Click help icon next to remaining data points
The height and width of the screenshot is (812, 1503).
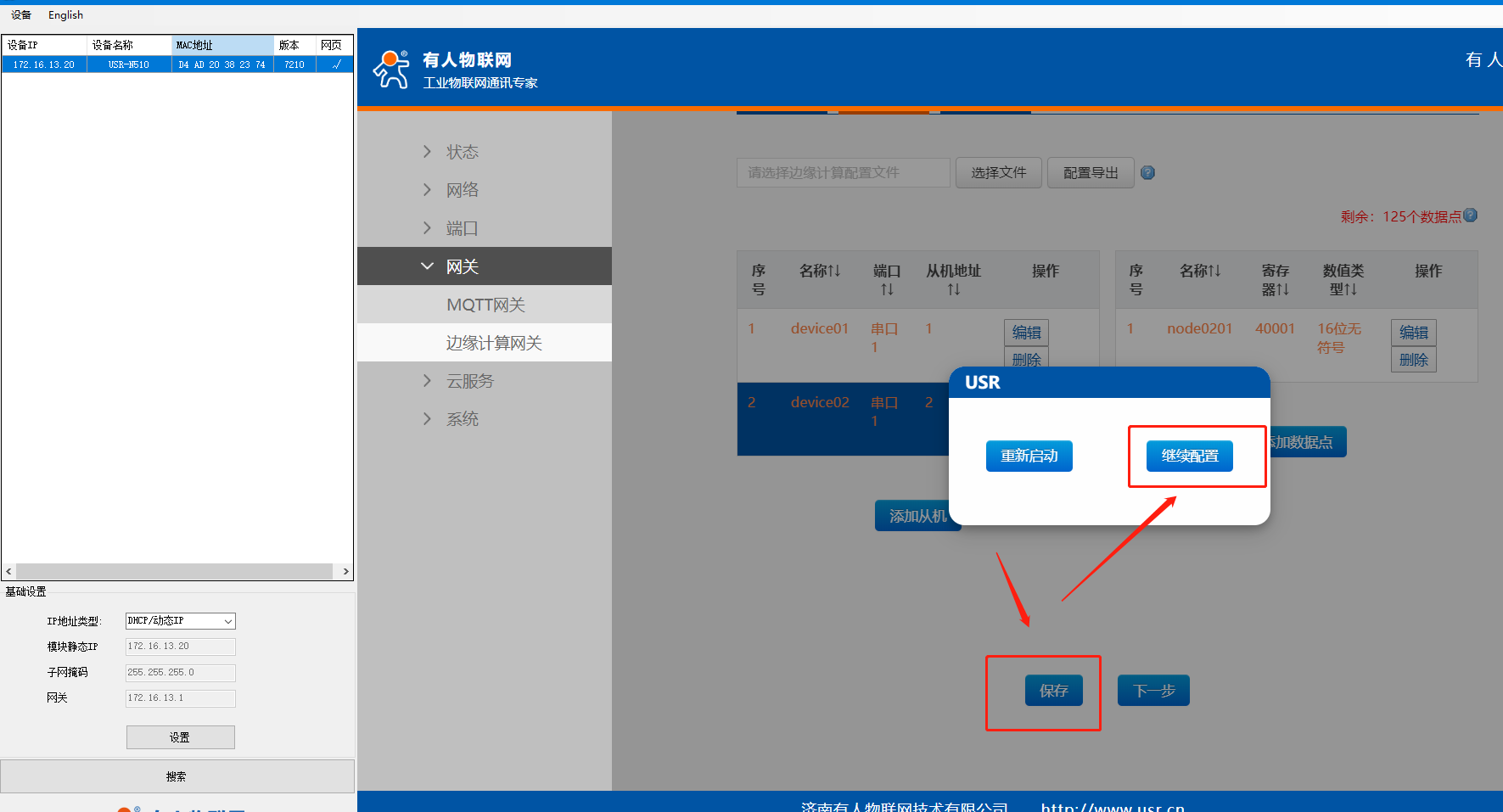(1471, 216)
